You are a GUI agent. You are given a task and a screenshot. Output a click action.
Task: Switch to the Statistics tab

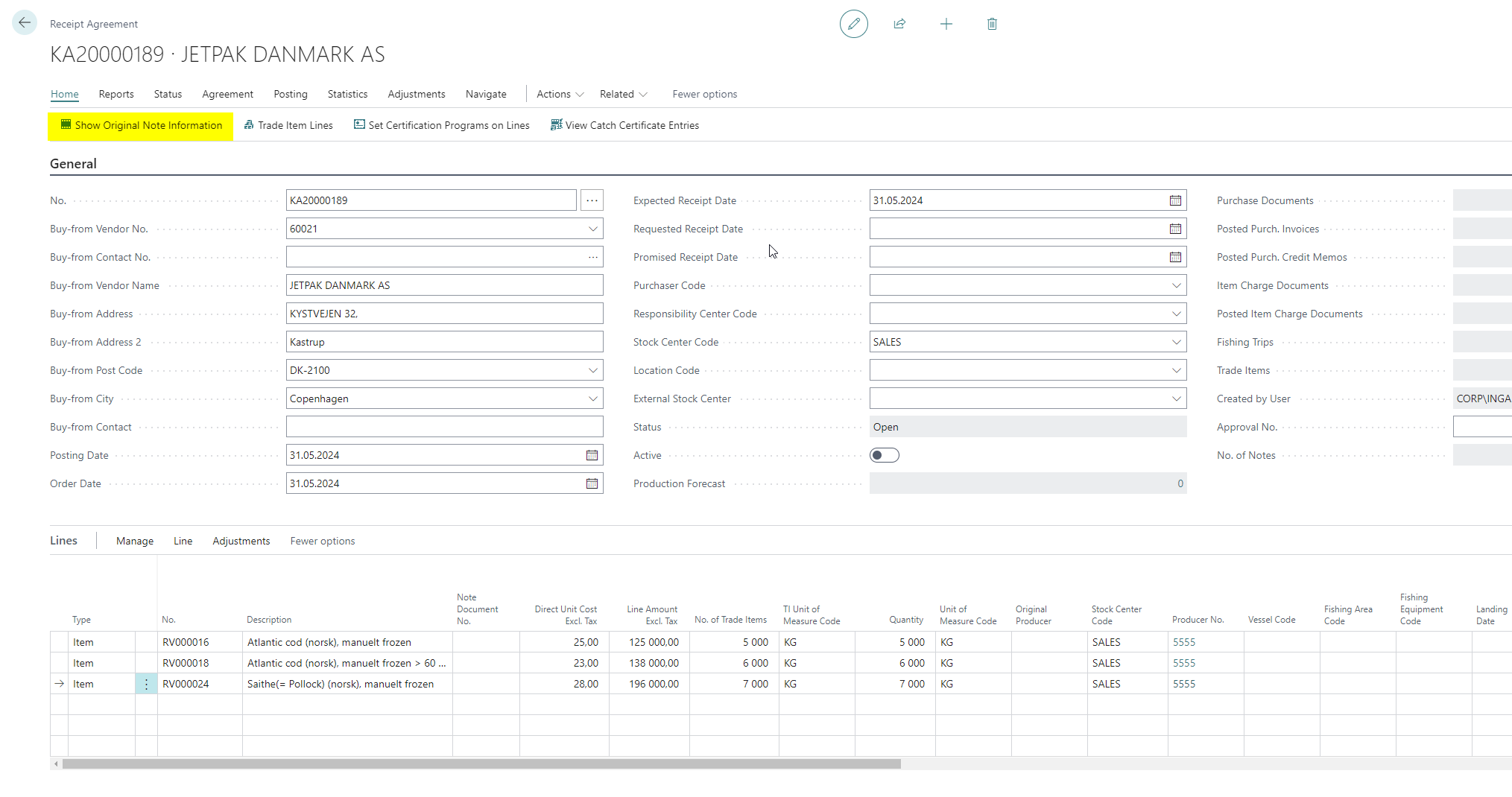point(347,94)
